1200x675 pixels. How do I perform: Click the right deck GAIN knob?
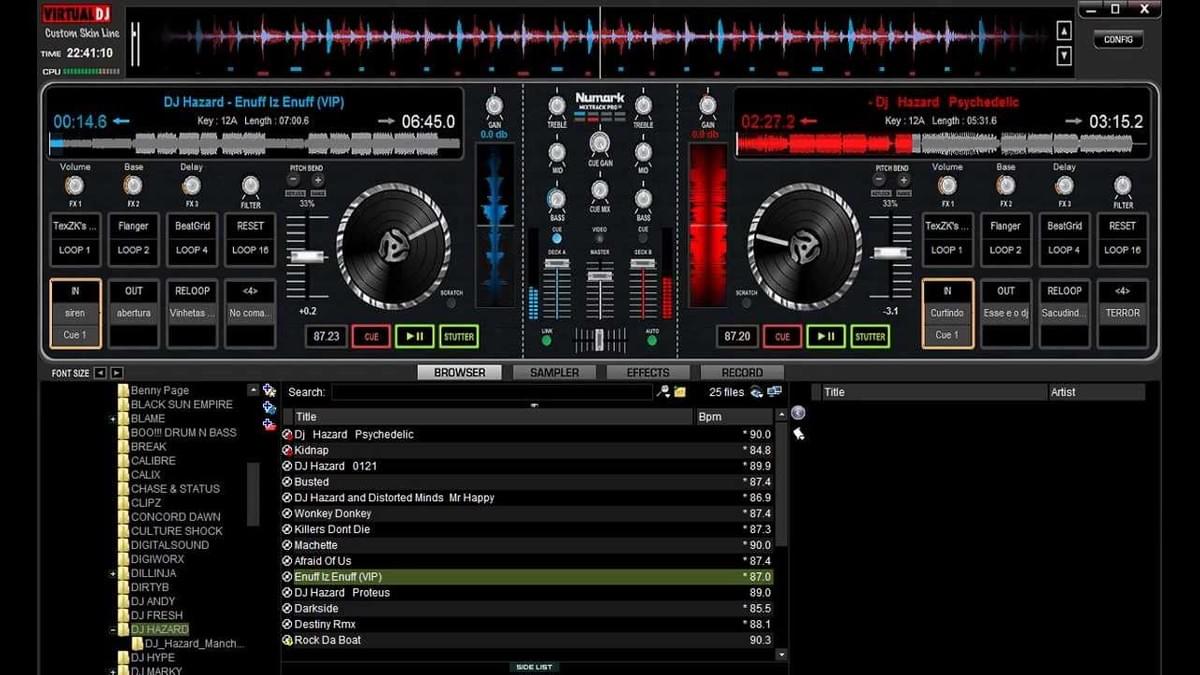click(x=707, y=105)
